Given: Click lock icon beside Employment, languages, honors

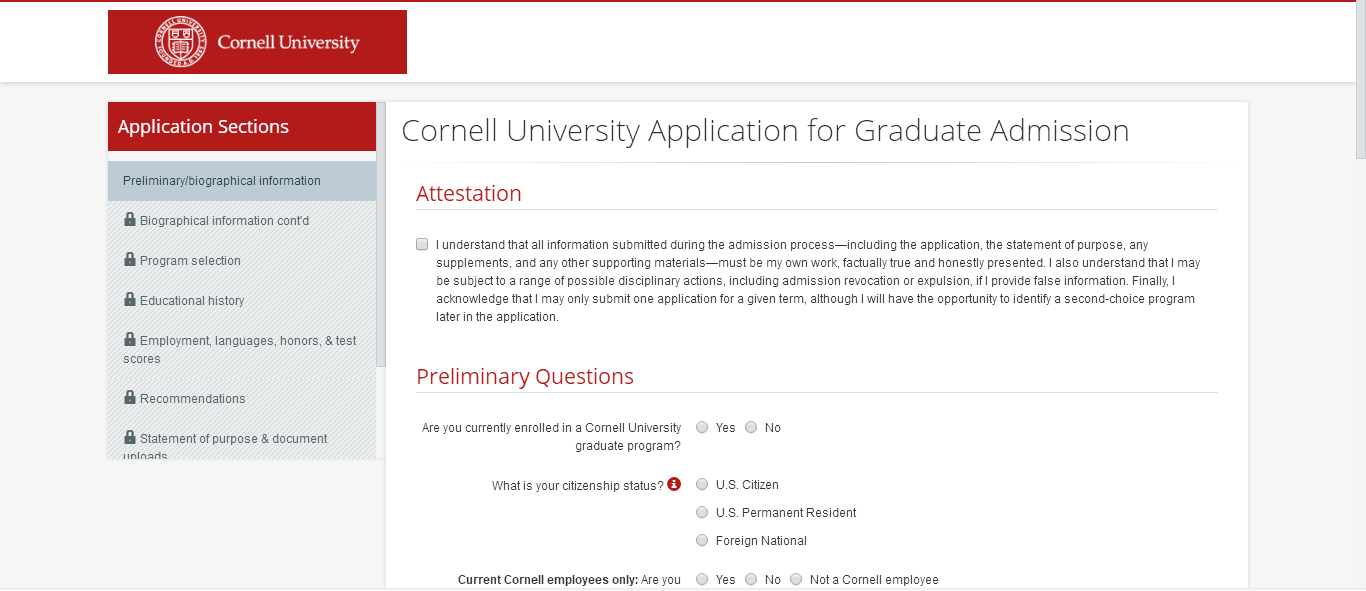Looking at the screenshot, I should tap(130, 340).
